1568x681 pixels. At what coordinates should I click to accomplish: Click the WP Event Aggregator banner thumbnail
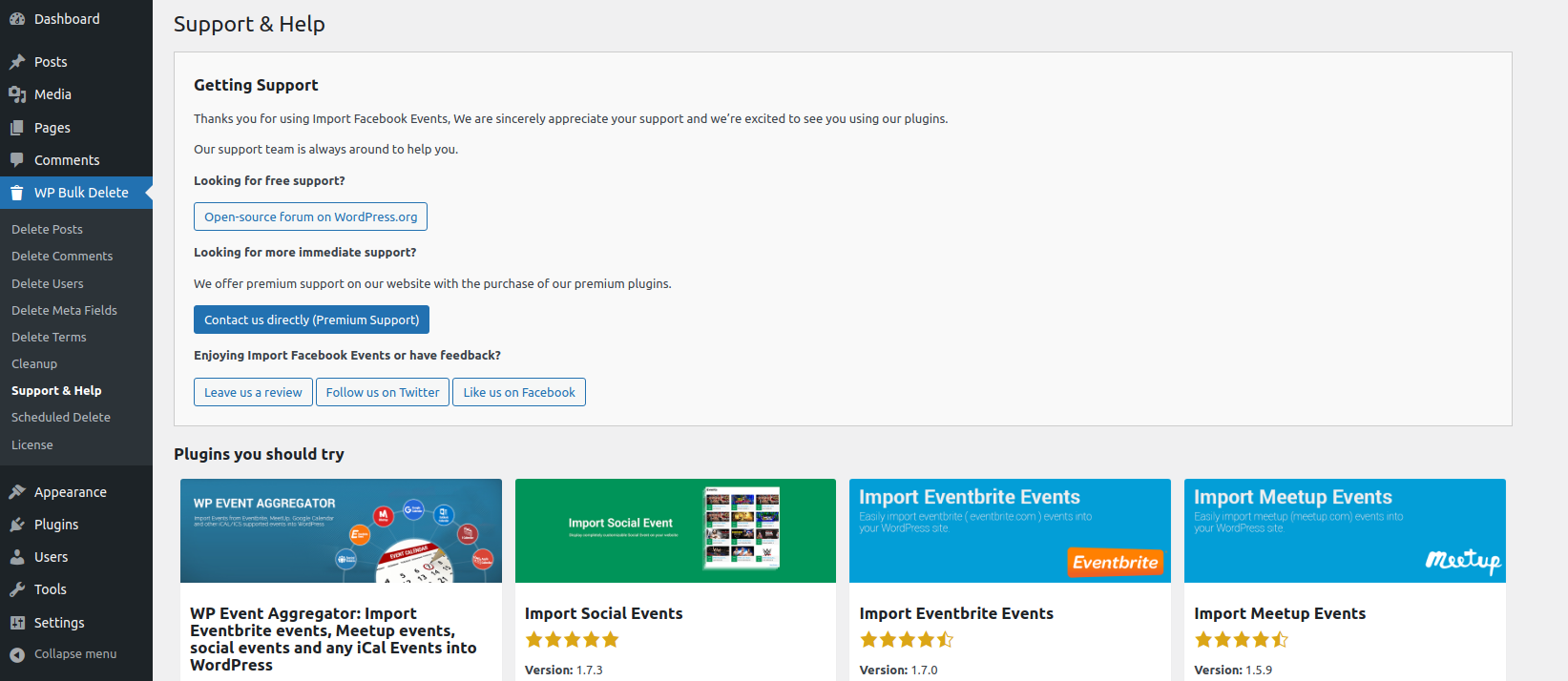(x=341, y=530)
